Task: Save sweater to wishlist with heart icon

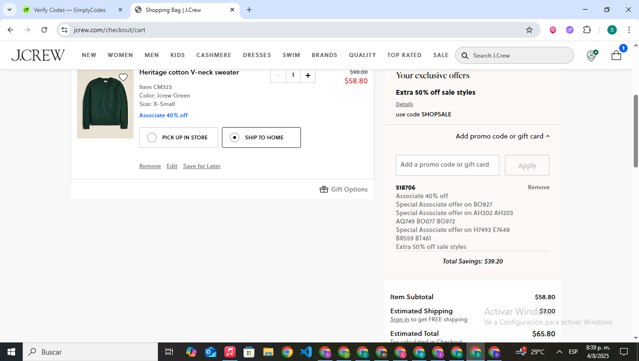Action: click(123, 77)
